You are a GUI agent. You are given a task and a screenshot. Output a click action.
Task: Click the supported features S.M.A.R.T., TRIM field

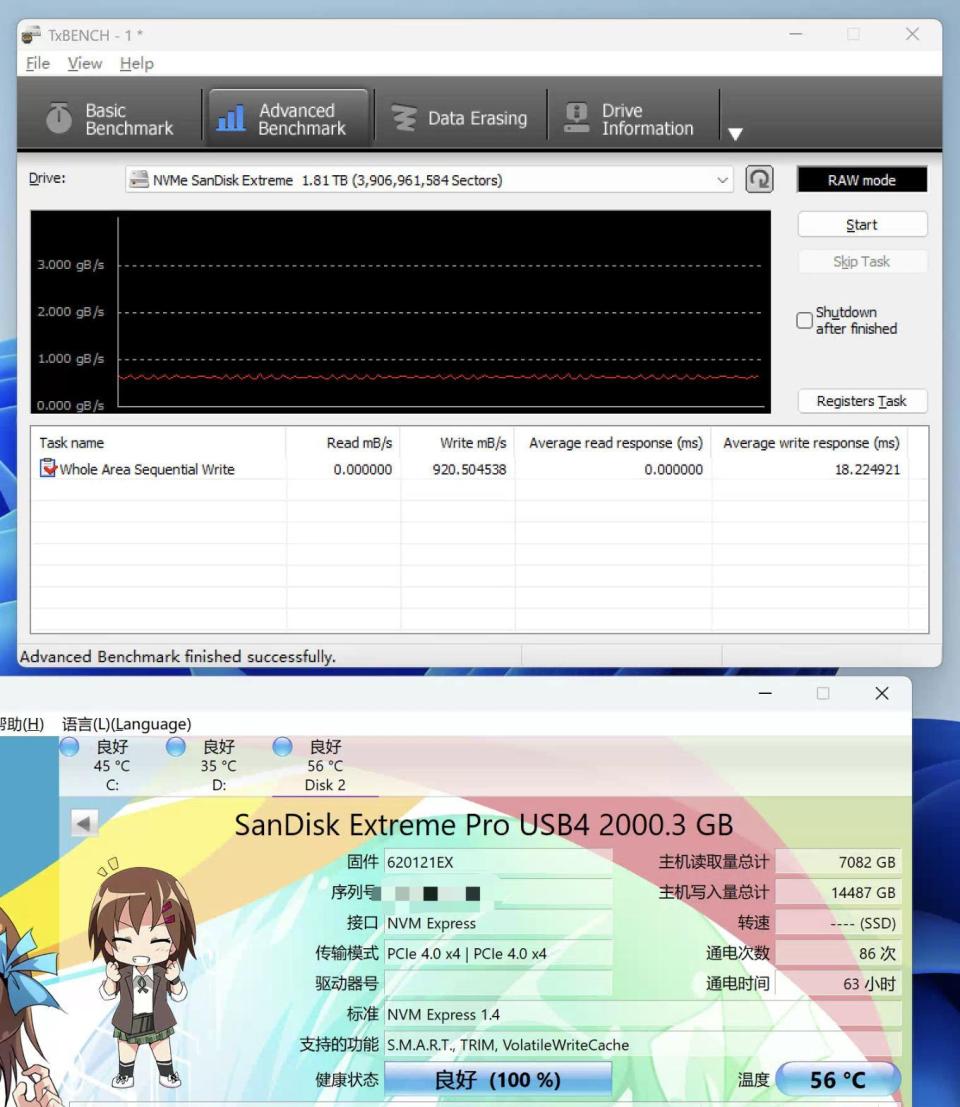pyautogui.click(x=642, y=1045)
